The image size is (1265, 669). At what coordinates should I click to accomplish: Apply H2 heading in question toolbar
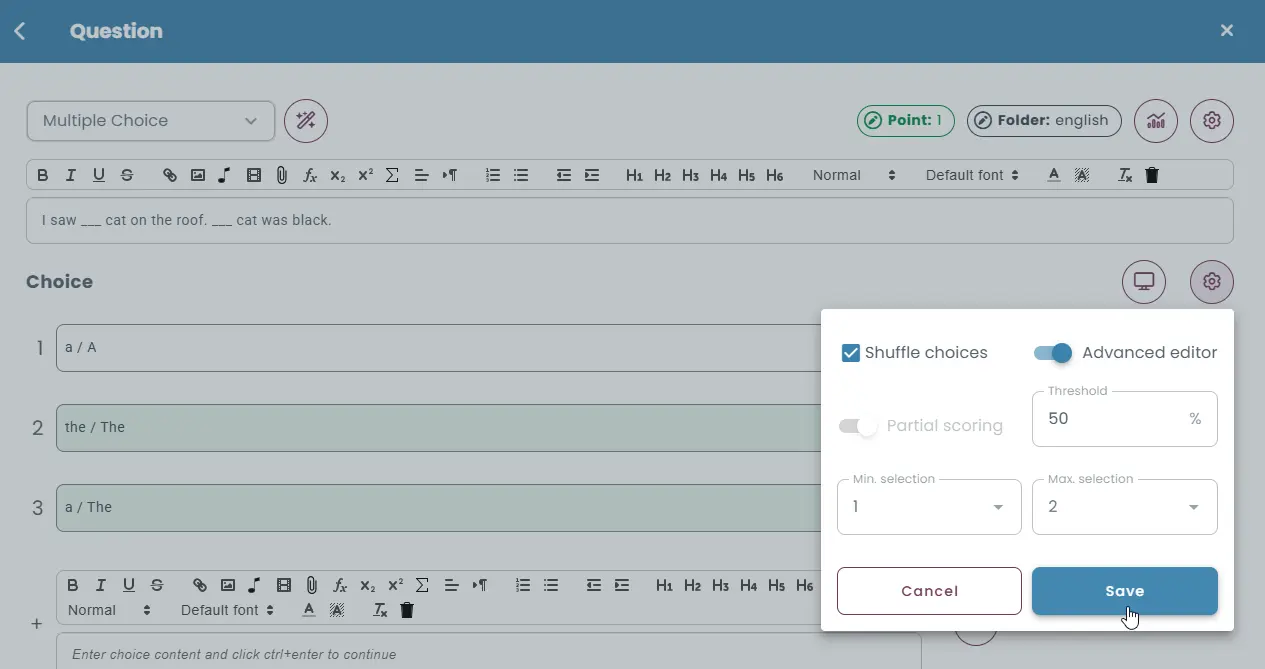(662, 175)
